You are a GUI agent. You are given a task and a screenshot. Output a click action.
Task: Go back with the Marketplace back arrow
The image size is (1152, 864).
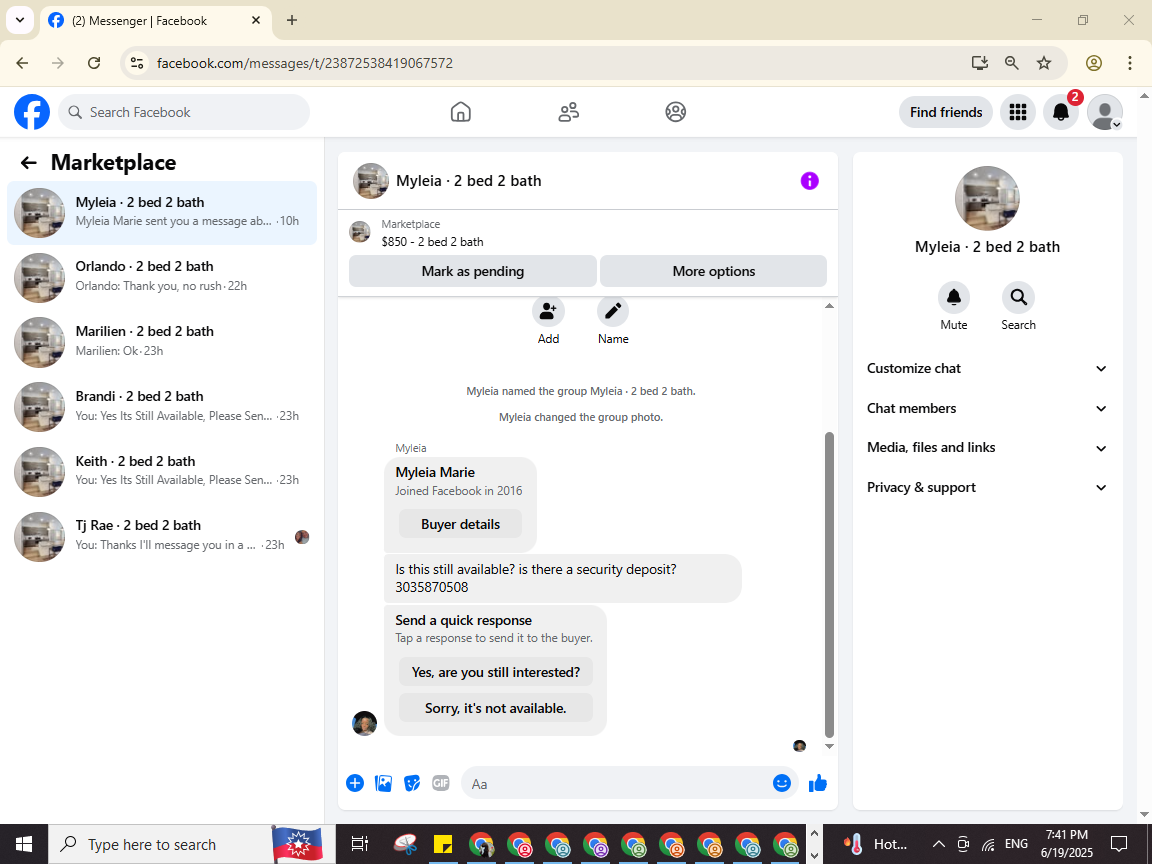[x=29, y=162]
